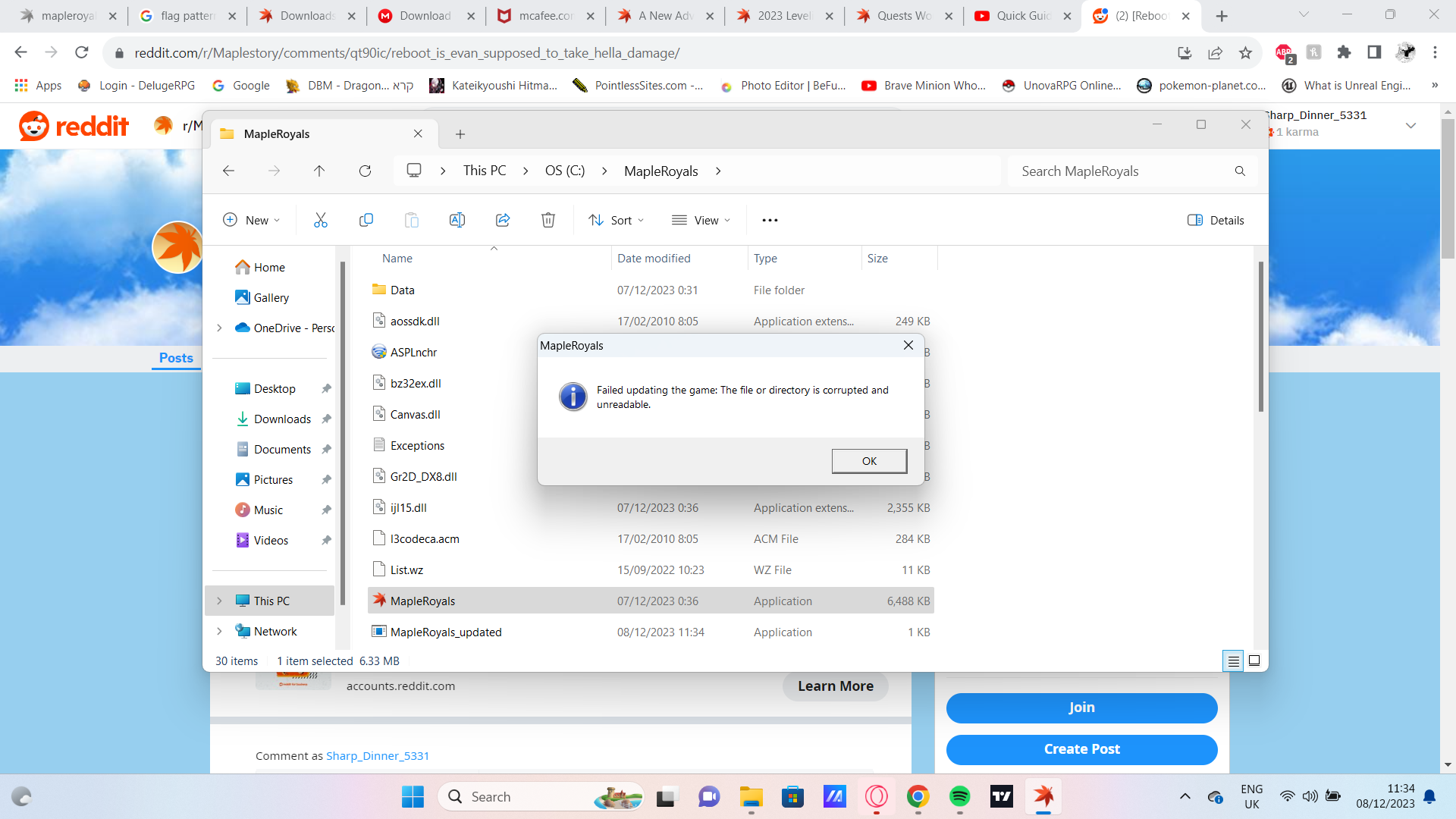
Task: Open the Windows Start menu
Action: [x=413, y=796]
